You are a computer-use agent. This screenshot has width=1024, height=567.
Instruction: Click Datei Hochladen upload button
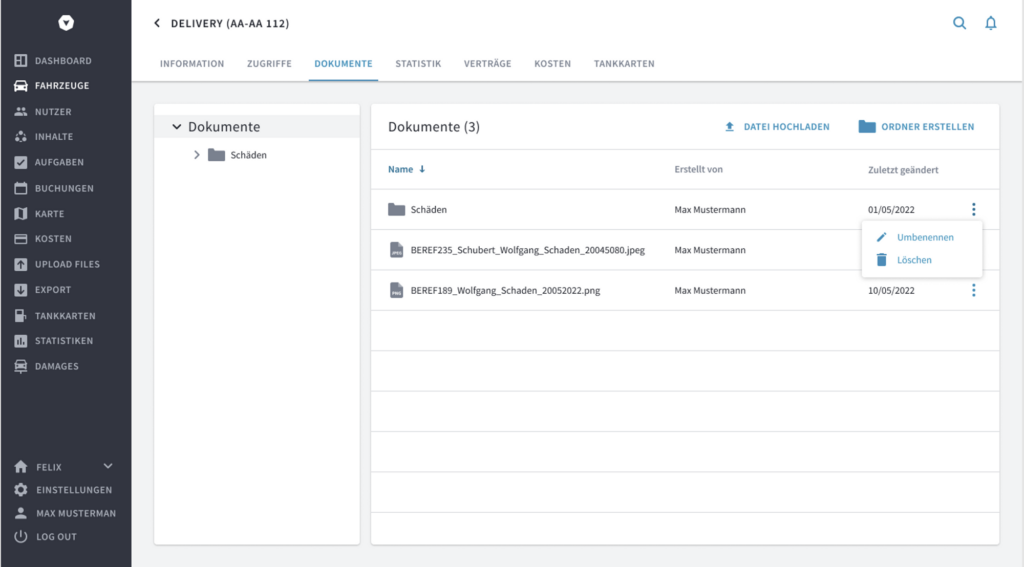[777, 127]
